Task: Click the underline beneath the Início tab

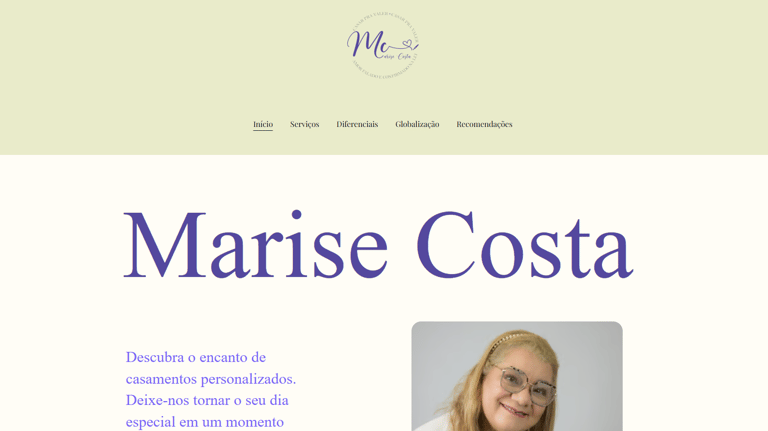Action: (x=263, y=130)
